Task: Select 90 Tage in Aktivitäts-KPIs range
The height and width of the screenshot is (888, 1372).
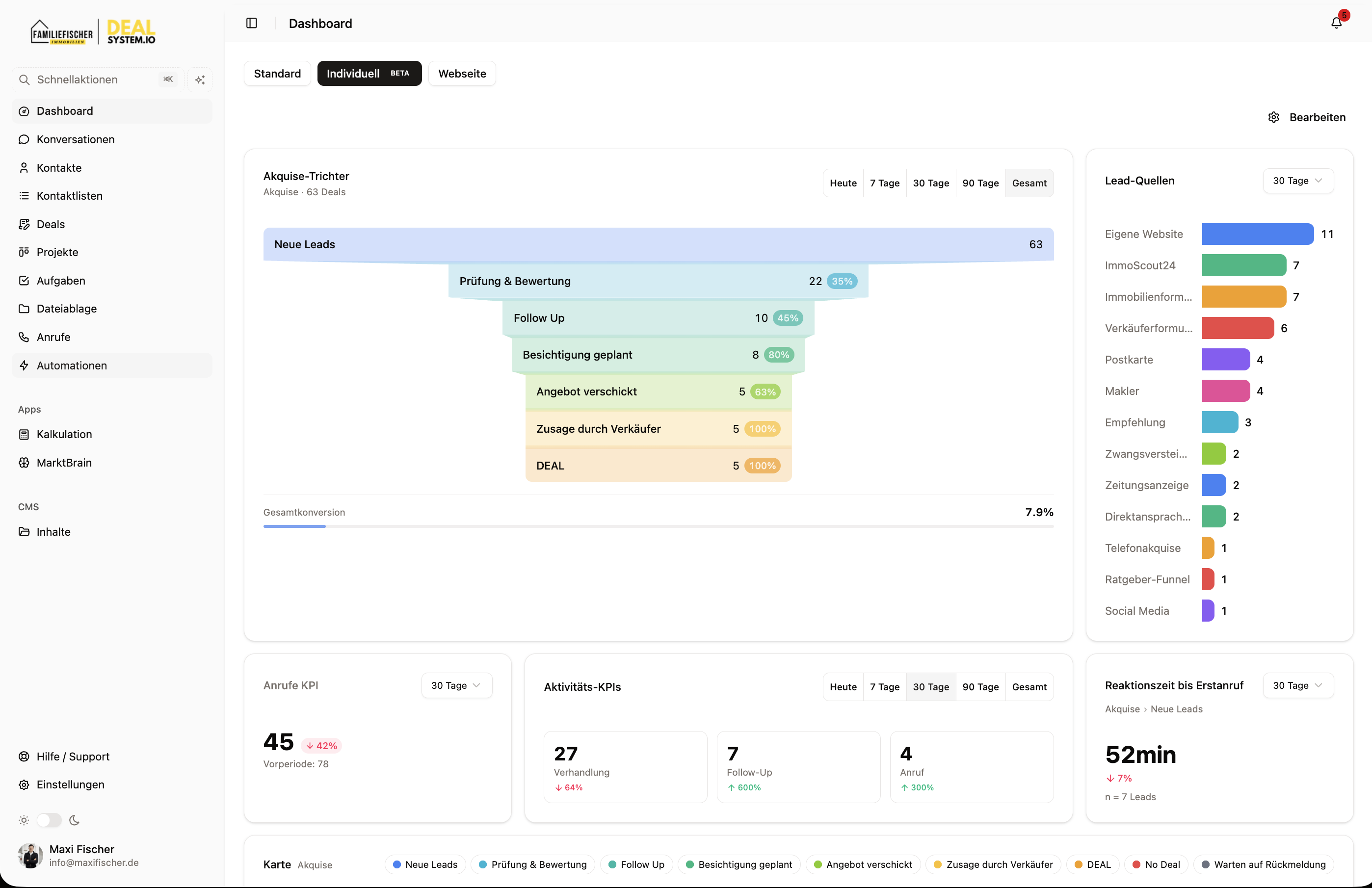Action: (x=980, y=687)
